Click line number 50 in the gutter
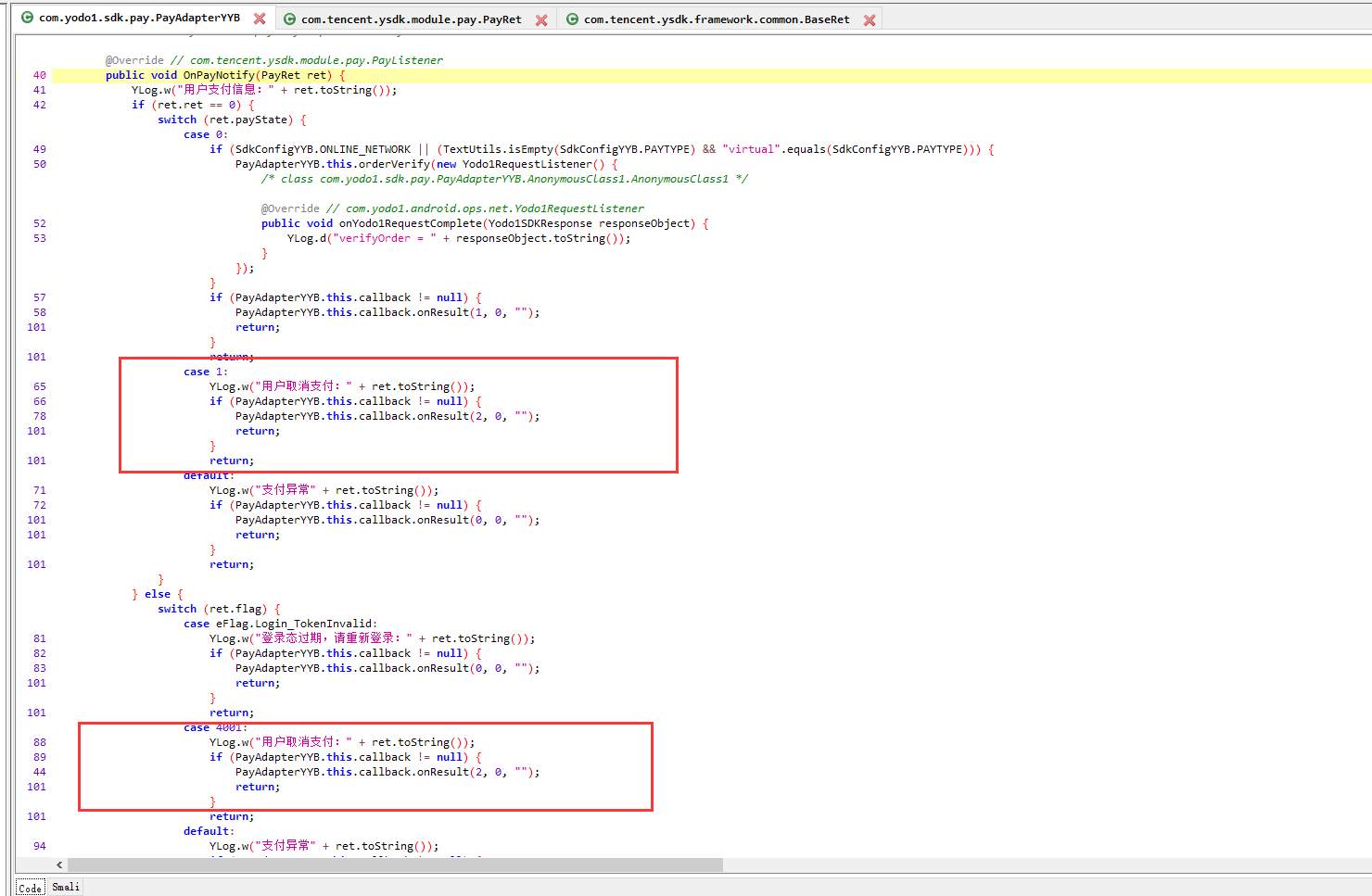Screen dimensions: 1372x896 [x=39, y=164]
